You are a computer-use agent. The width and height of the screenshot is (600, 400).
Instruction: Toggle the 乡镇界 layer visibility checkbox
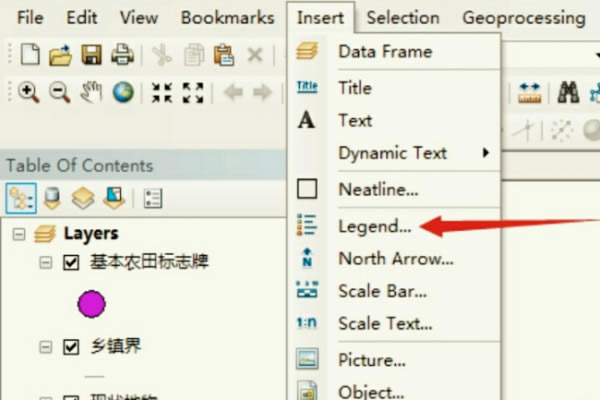[x=71, y=347]
